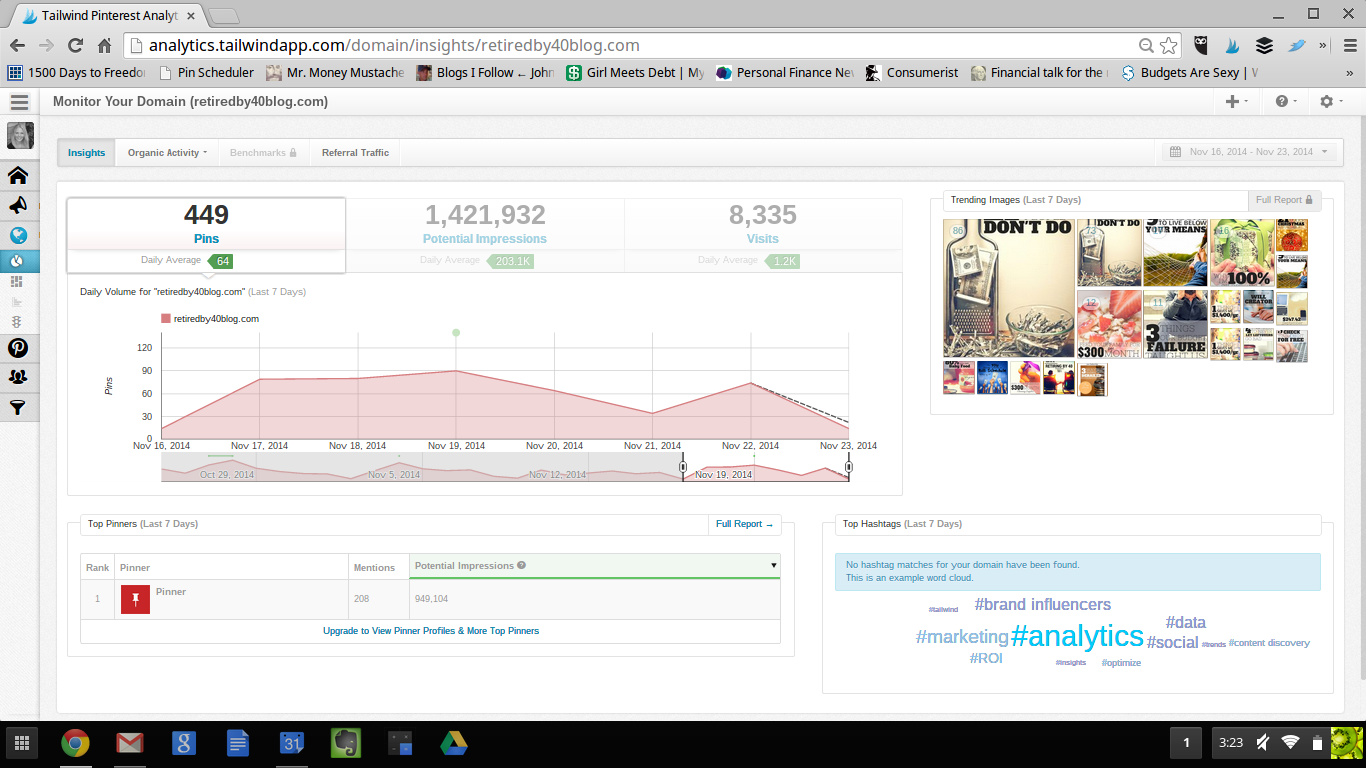Open the home icon in sidebar
Viewport: 1366px width, 768px height.
[x=18, y=176]
